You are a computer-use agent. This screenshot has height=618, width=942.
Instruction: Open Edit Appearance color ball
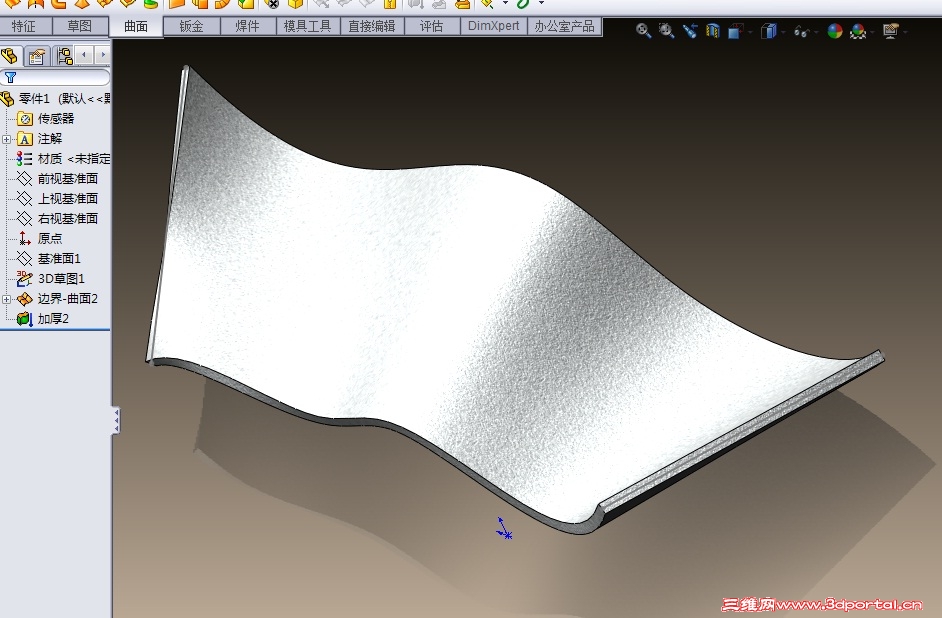(834, 31)
